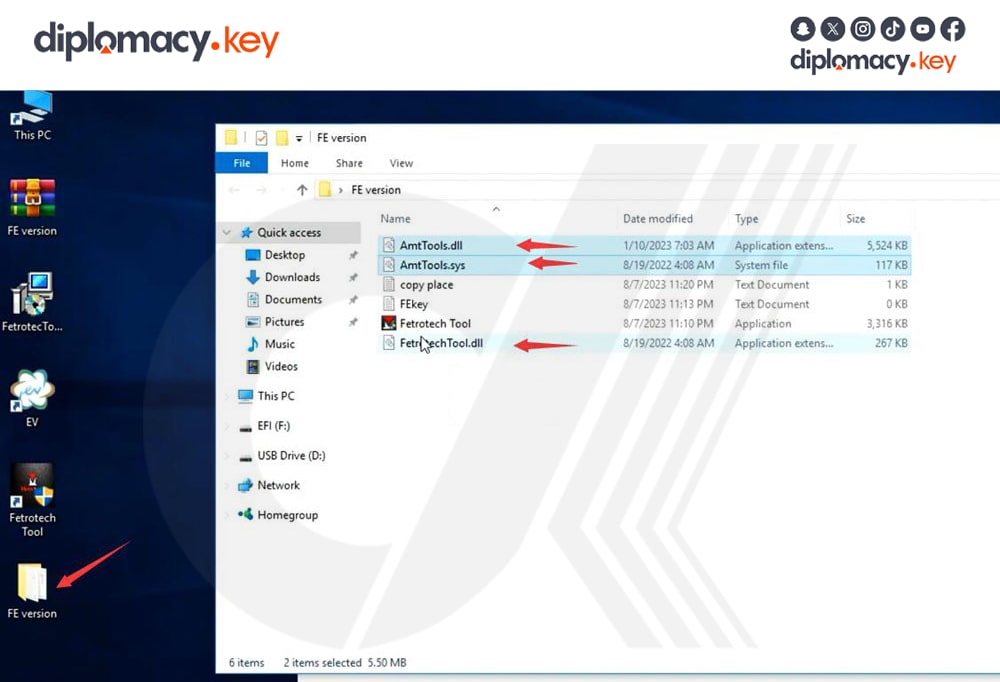Open the Instagram icon in the header
This screenshot has height=682, width=1000.
pyautogui.click(x=862, y=28)
